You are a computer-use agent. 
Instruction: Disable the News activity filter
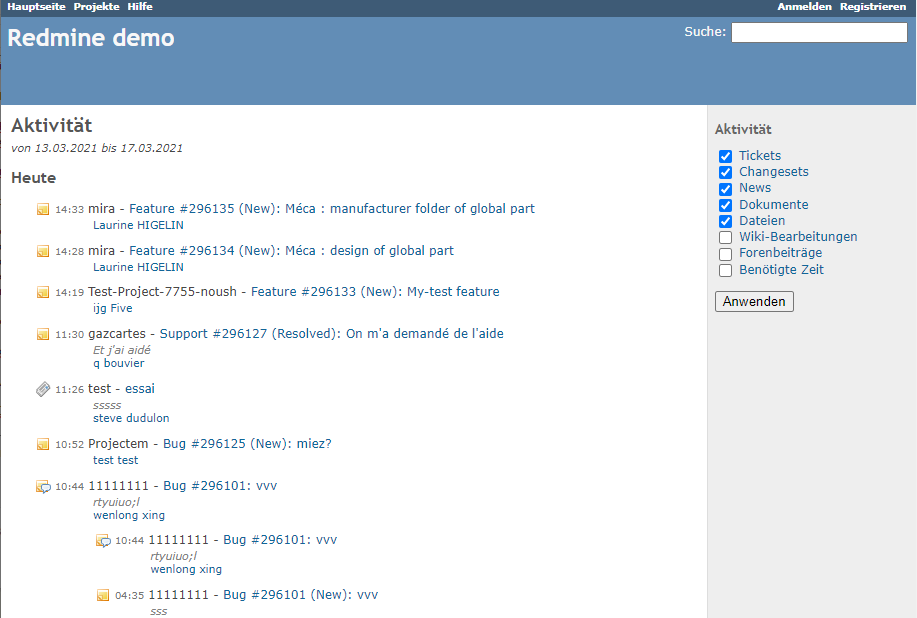pos(725,189)
